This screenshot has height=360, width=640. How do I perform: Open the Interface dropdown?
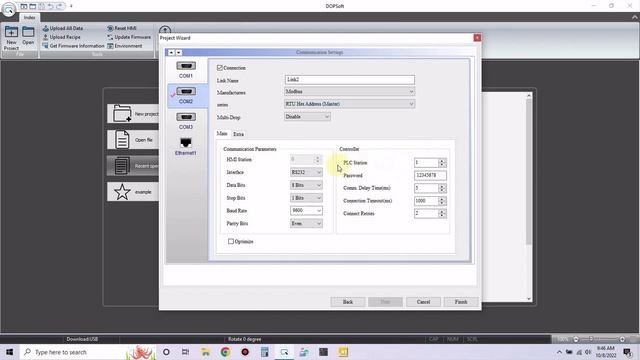(306, 172)
